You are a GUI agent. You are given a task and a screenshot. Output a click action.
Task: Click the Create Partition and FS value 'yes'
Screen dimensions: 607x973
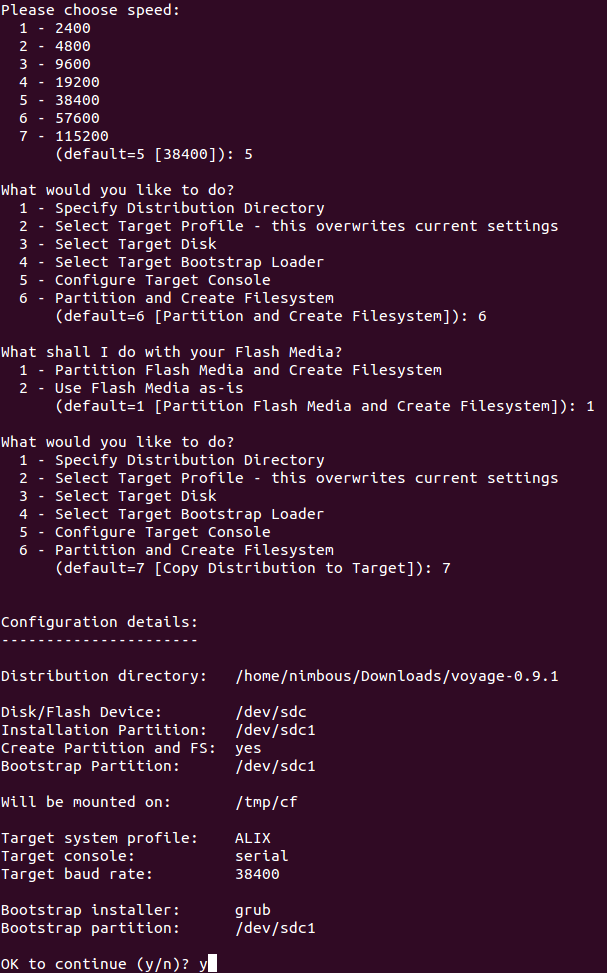[x=248, y=748]
